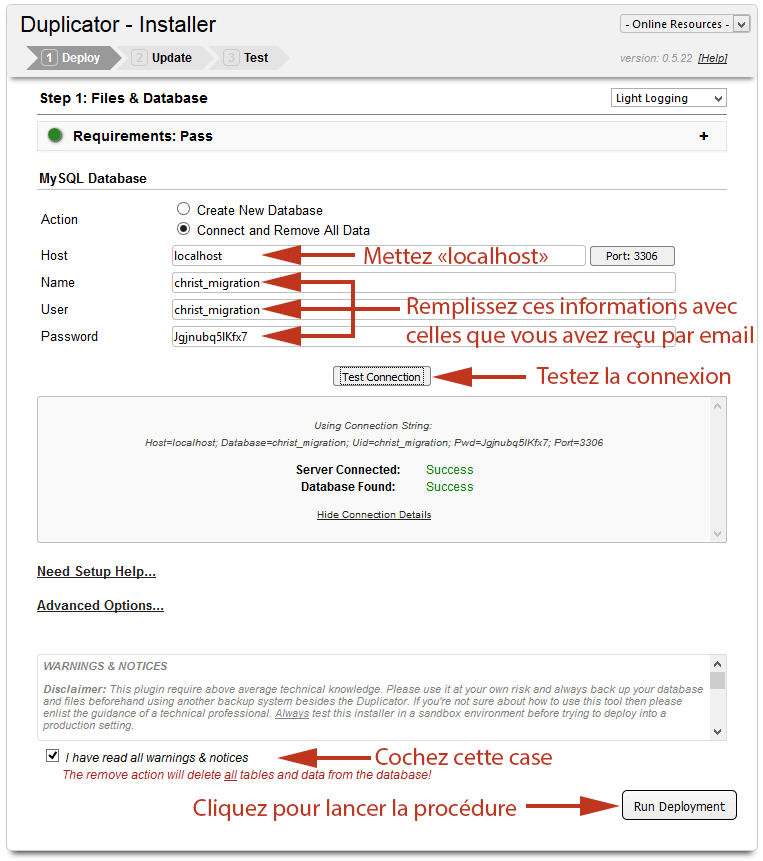Click Hide Connection Details link
The height and width of the screenshot is (861, 763).
374,515
